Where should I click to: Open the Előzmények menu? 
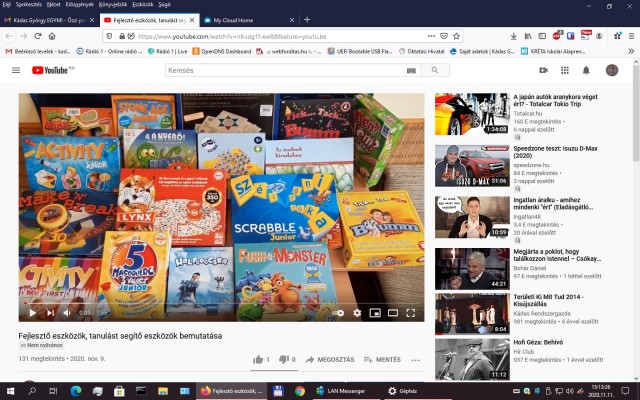click(80, 4)
